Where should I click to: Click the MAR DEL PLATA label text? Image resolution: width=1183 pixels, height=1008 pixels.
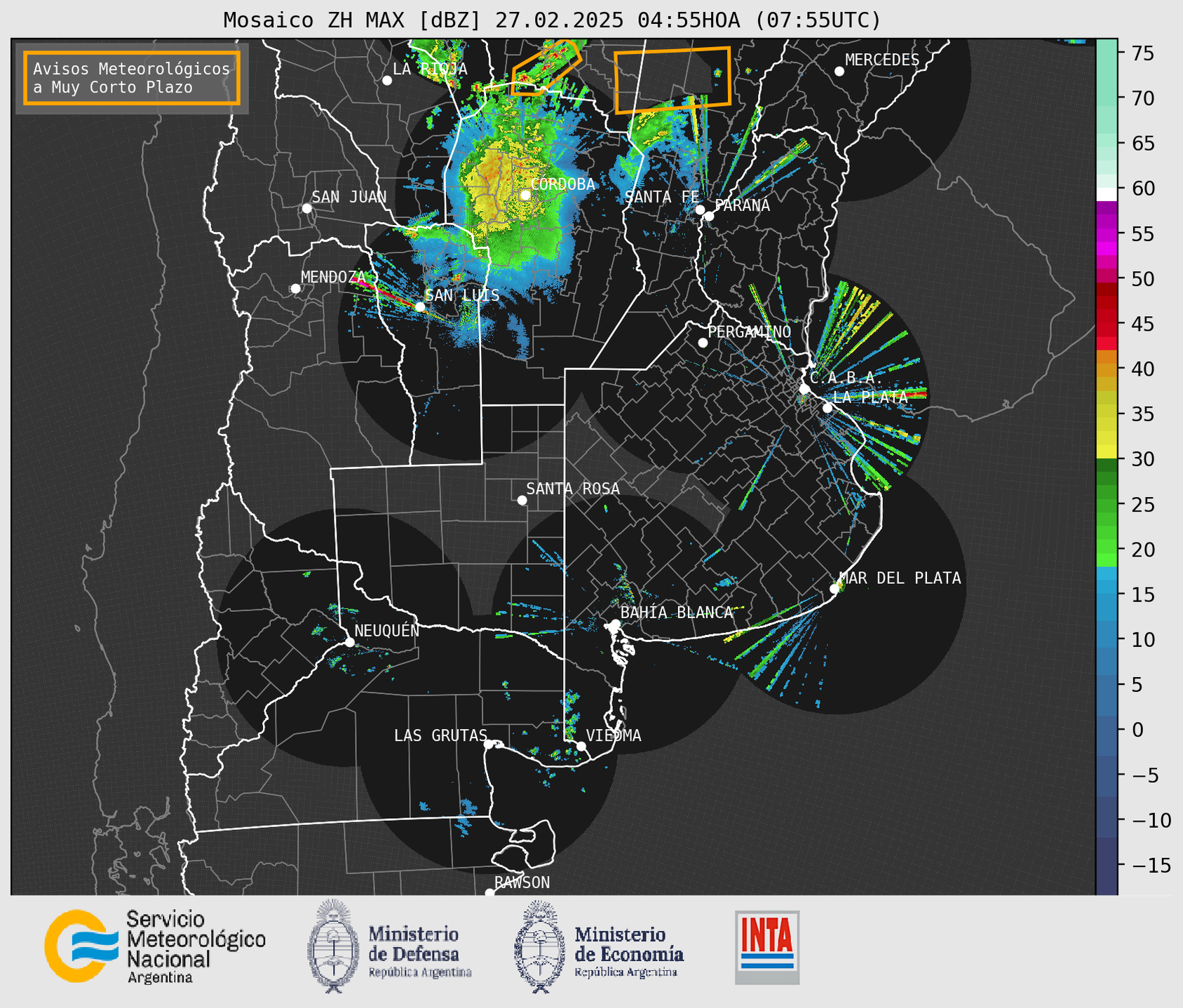tap(900, 578)
